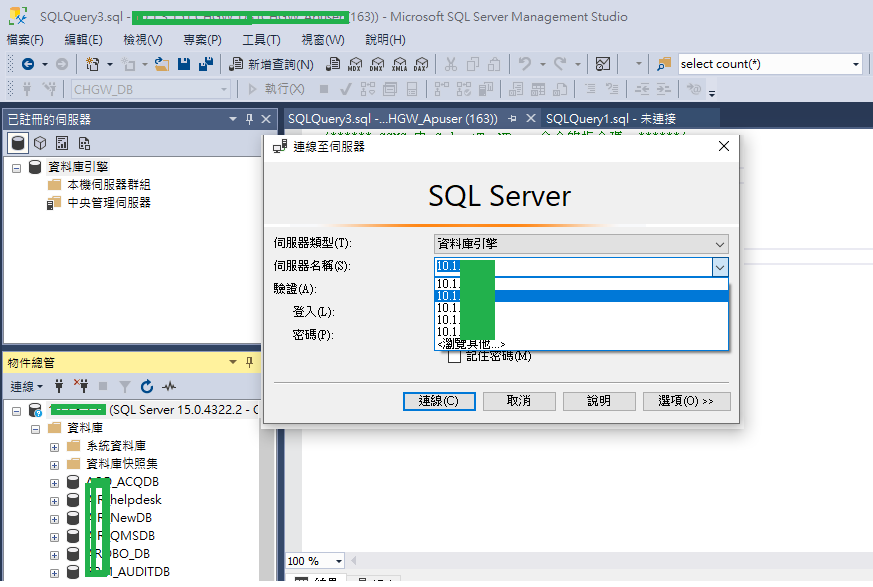Click the Options (選項) >> button

(x=686, y=401)
